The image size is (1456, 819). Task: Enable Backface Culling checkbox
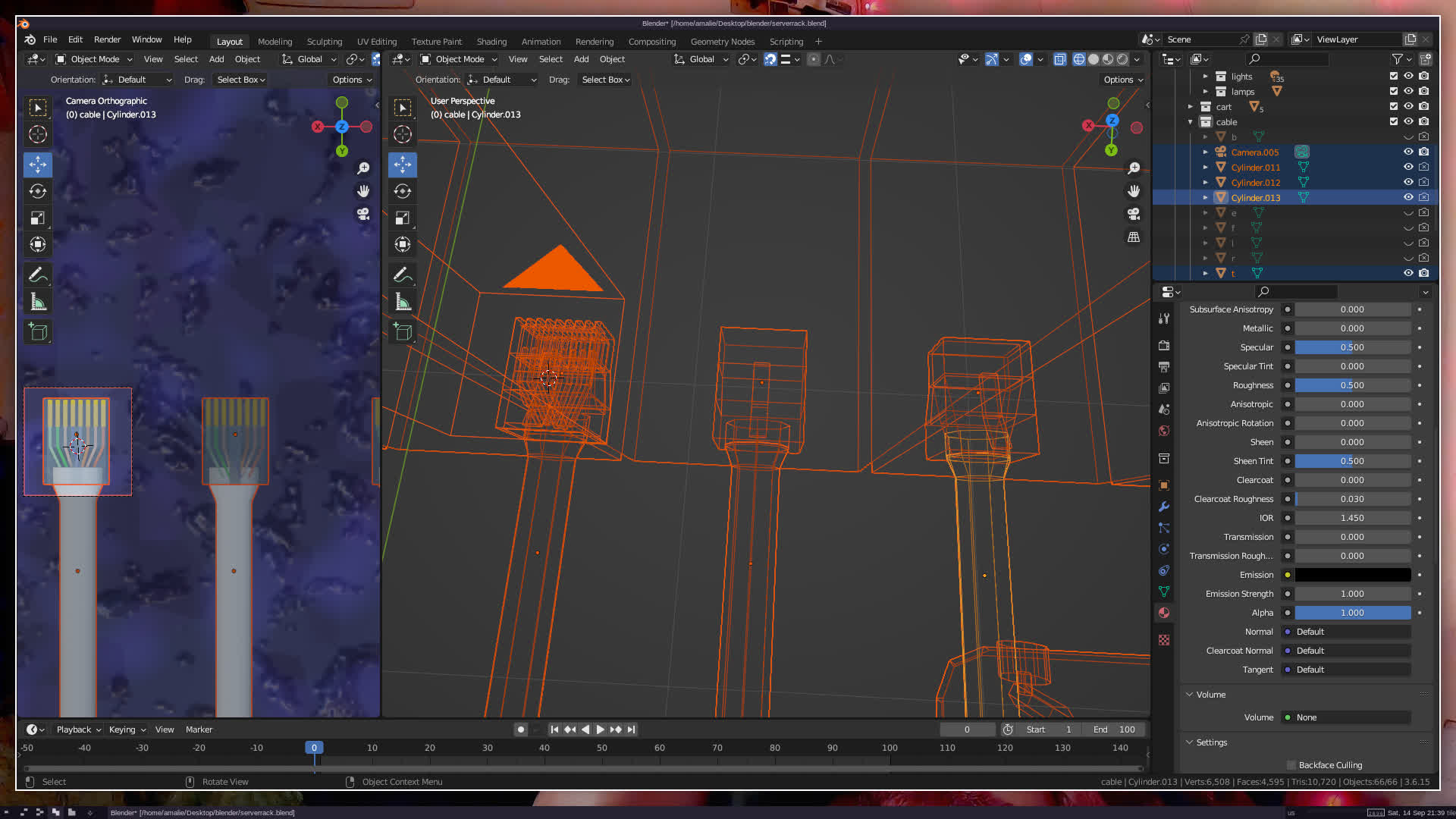click(x=1291, y=765)
